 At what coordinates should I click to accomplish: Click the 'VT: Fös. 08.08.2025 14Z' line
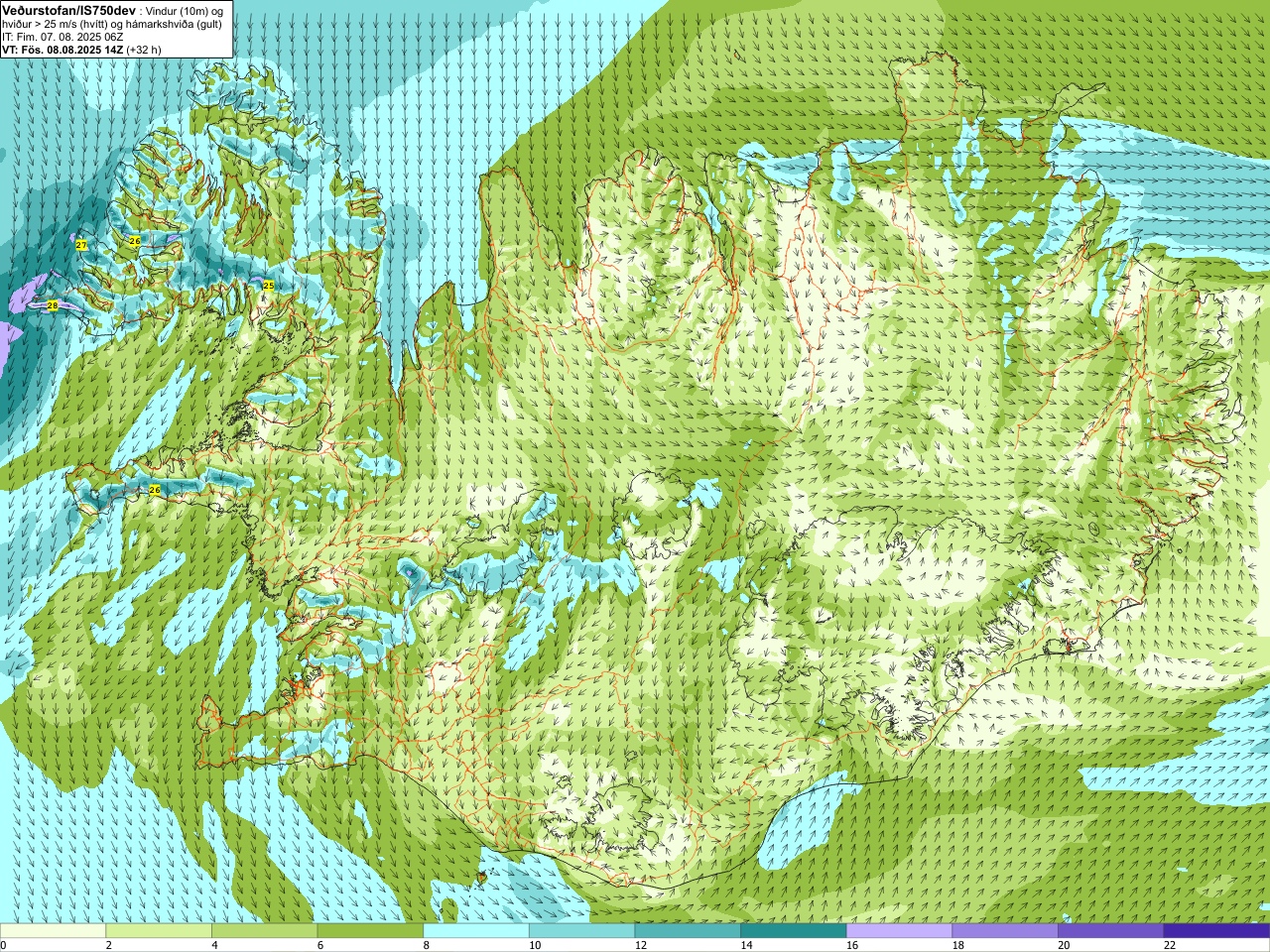pyautogui.click(x=63, y=50)
